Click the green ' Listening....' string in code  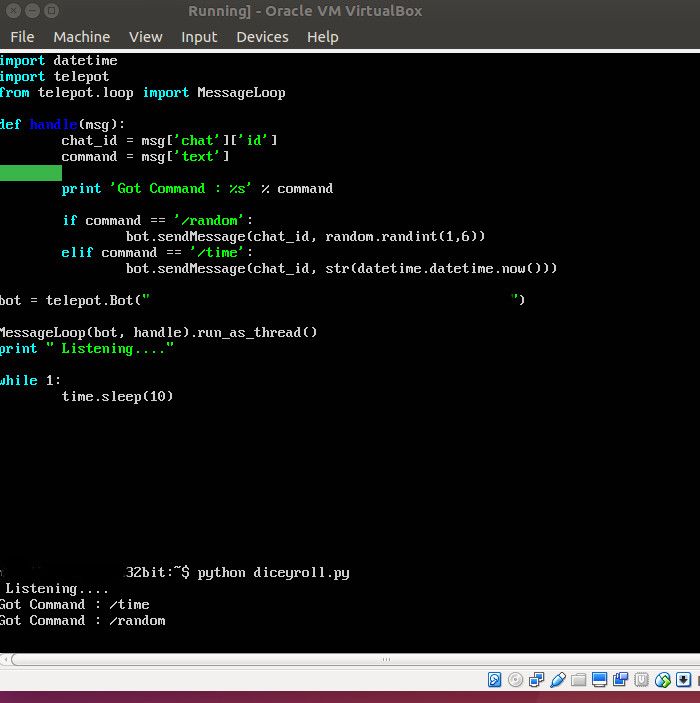(110, 348)
